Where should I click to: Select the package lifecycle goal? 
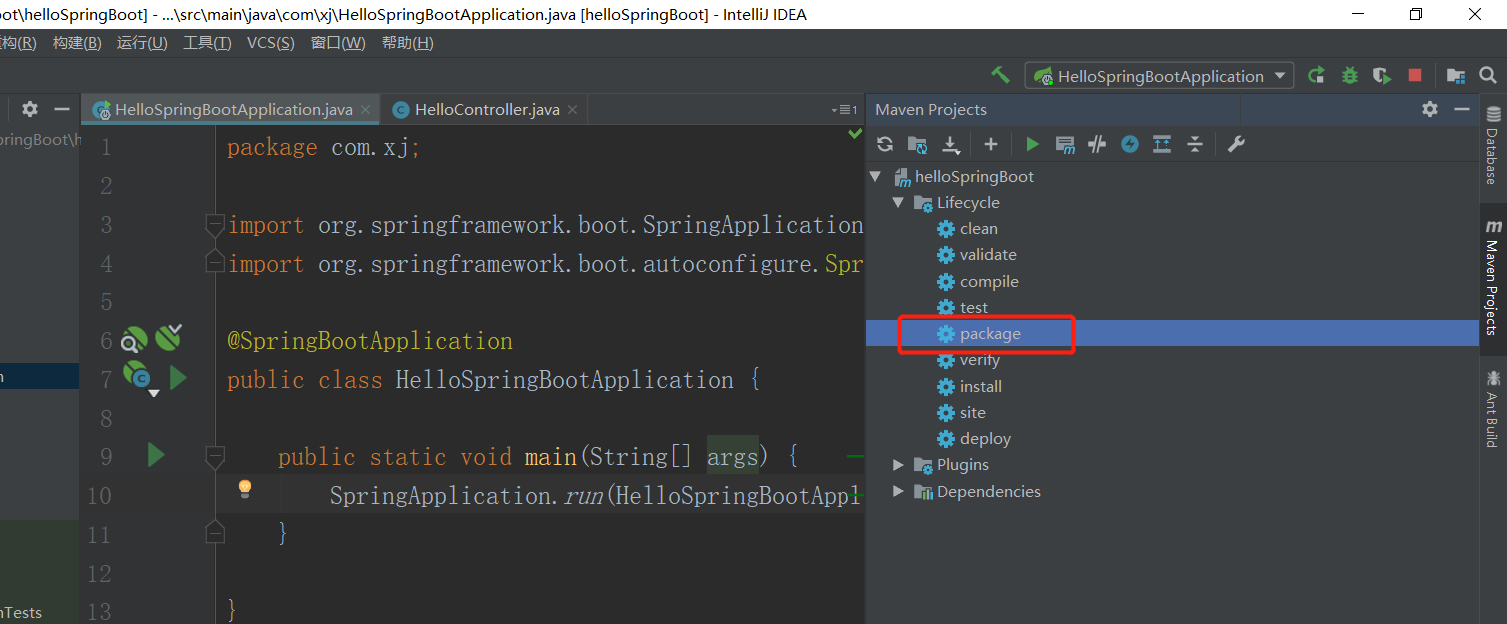pyautogui.click(x=990, y=334)
